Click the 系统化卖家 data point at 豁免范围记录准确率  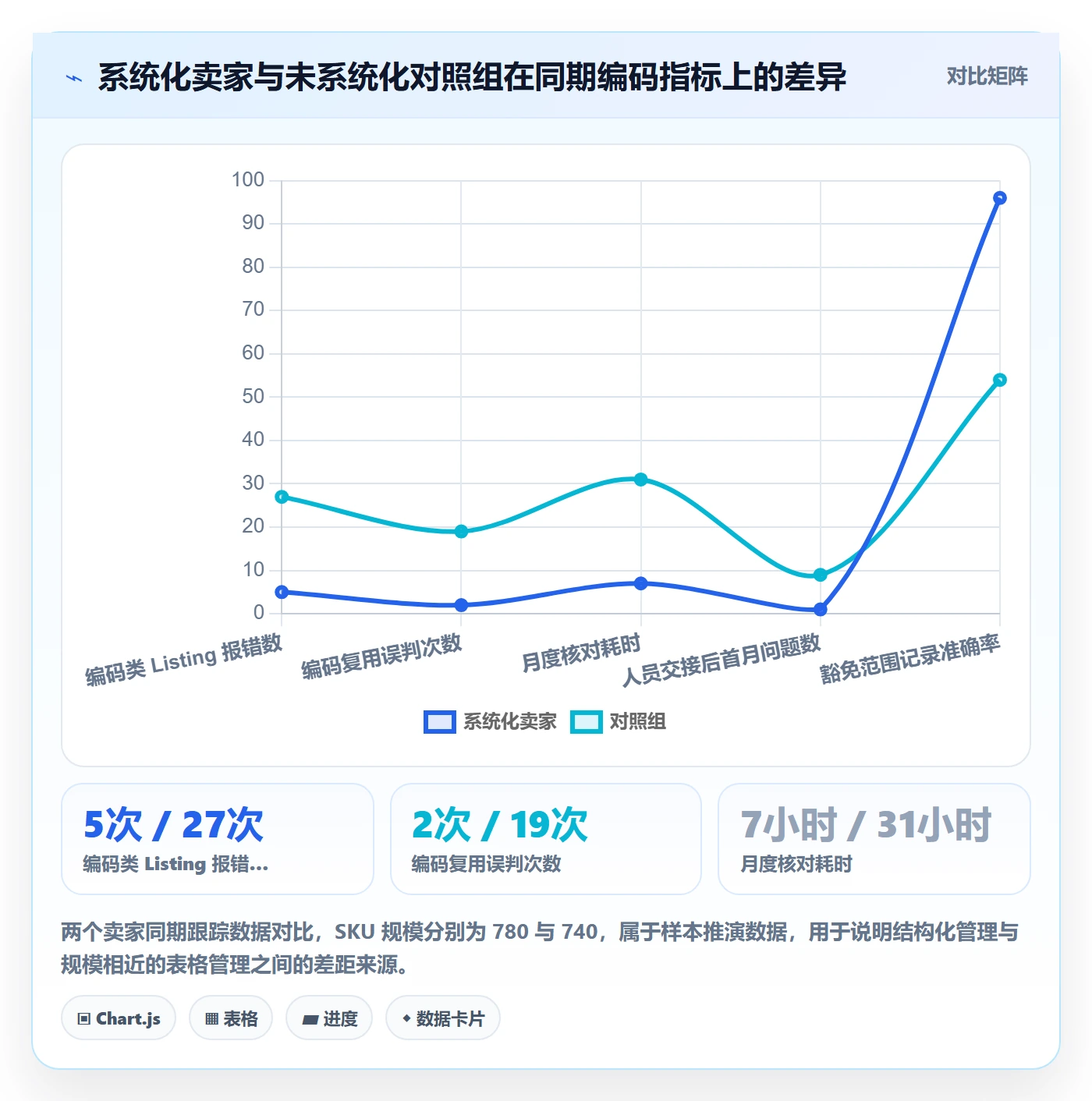click(999, 198)
